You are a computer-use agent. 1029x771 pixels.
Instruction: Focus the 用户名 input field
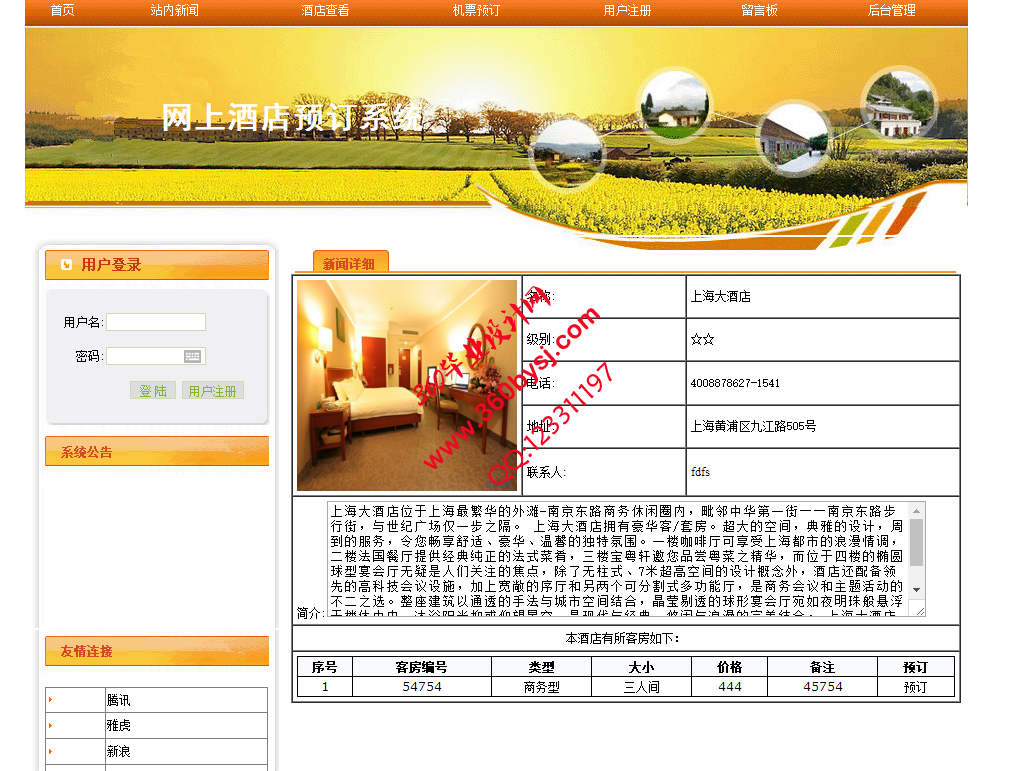click(156, 322)
